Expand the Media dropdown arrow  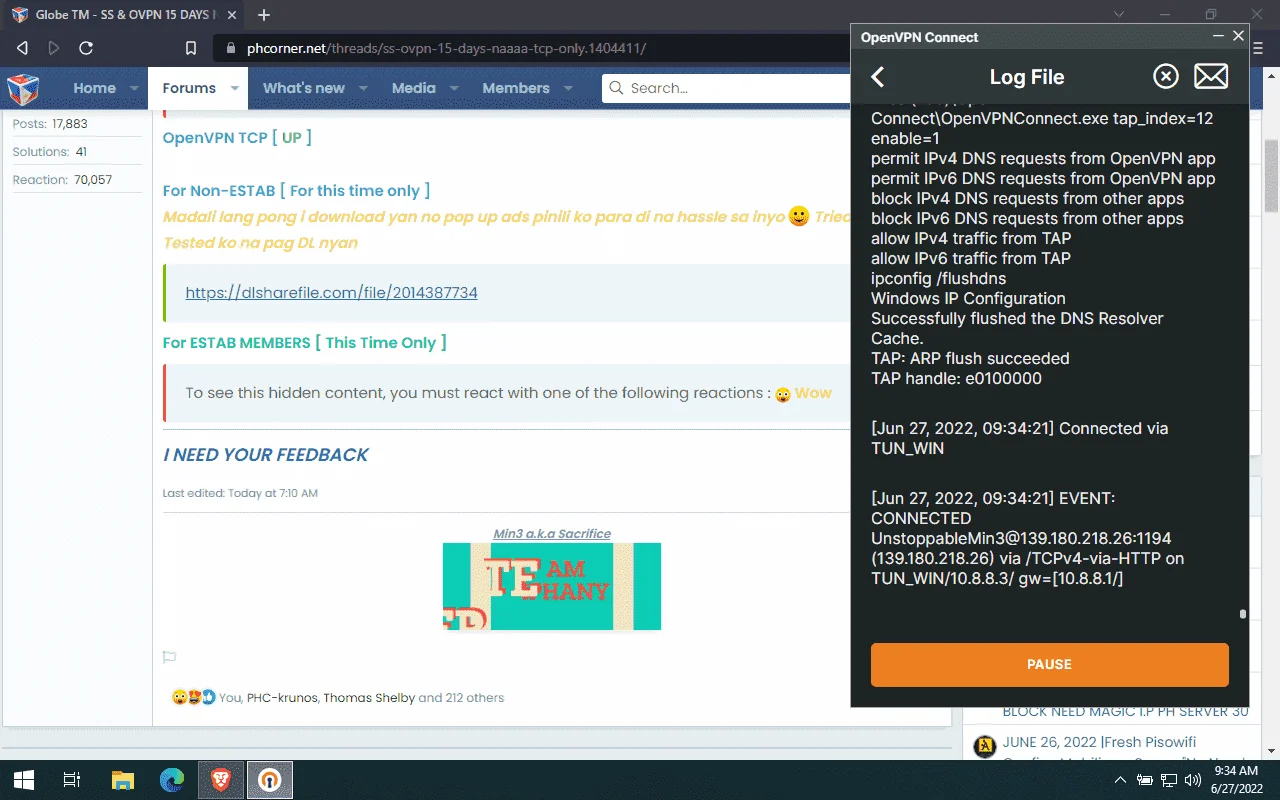tap(454, 88)
